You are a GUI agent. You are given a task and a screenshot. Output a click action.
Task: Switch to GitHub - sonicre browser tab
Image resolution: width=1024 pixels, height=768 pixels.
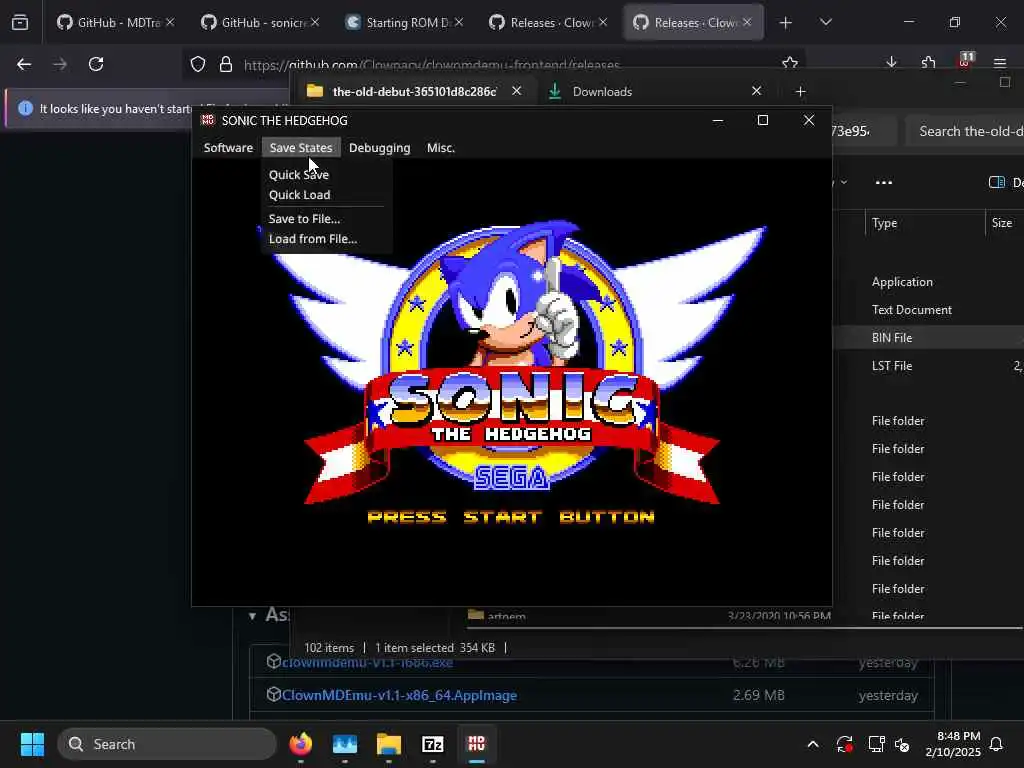pyautogui.click(x=253, y=22)
